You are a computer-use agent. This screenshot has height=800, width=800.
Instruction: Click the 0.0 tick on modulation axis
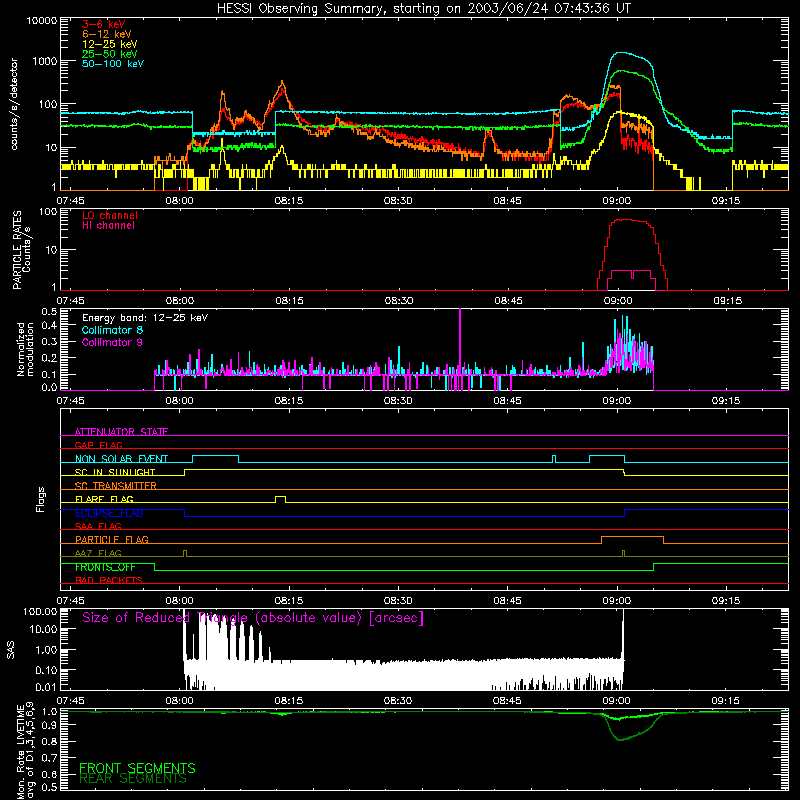click(x=49, y=388)
